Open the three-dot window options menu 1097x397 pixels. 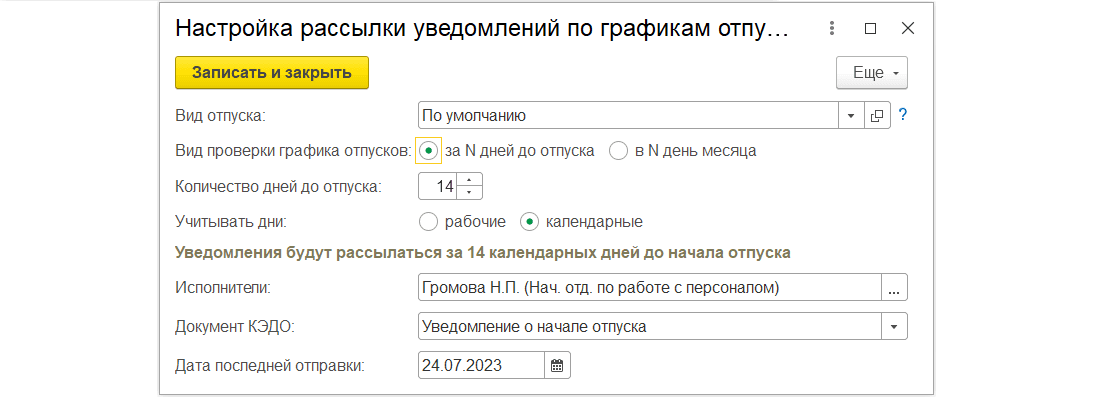pos(832,29)
